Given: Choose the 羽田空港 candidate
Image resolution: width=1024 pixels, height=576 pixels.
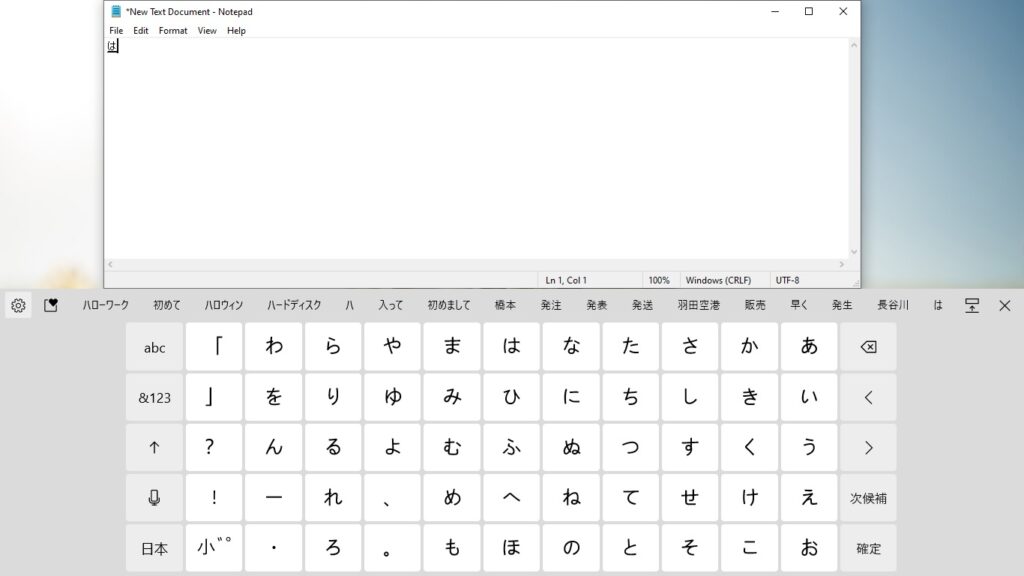Looking at the screenshot, I should (698, 306).
